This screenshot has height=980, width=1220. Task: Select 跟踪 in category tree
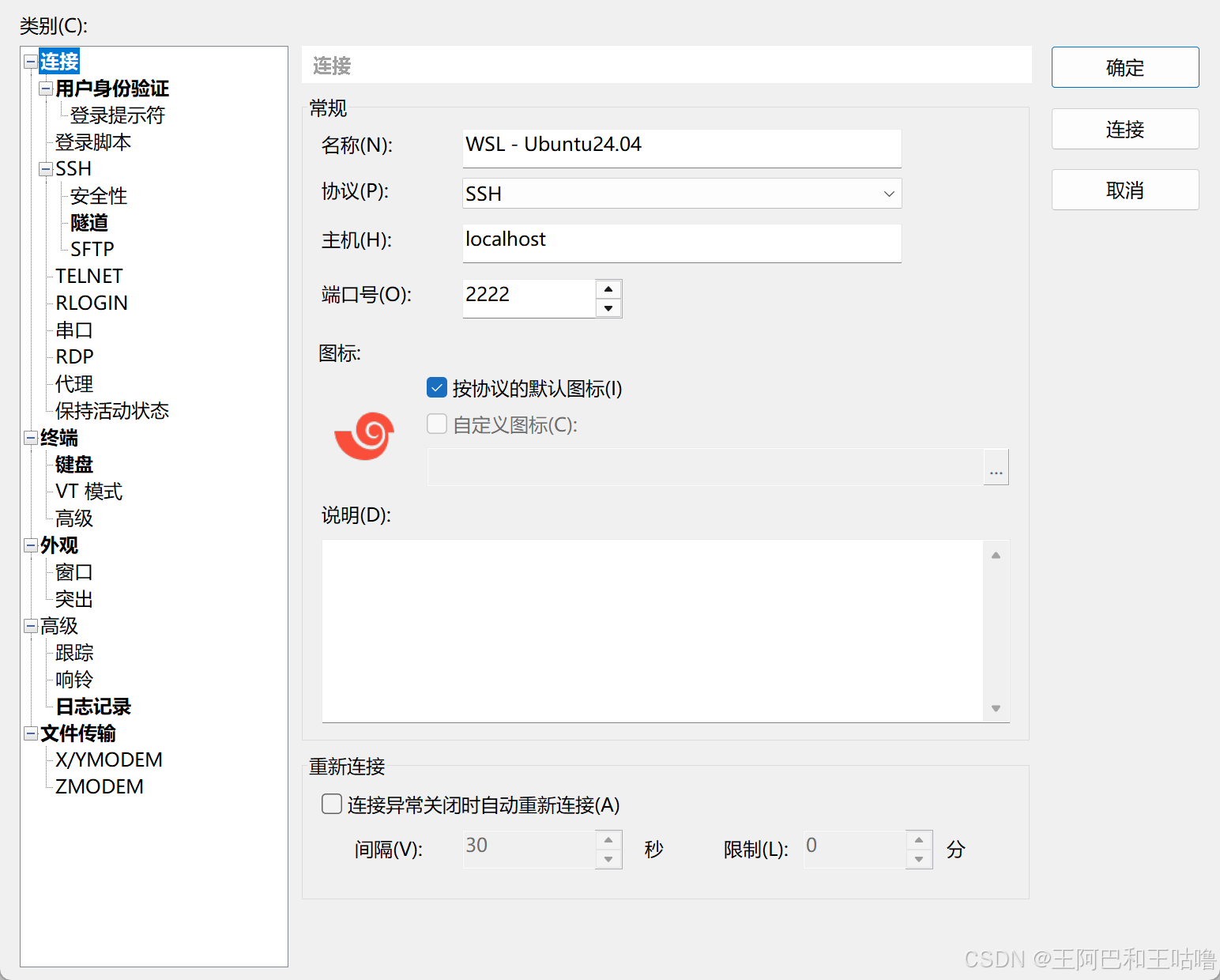coord(74,653)
